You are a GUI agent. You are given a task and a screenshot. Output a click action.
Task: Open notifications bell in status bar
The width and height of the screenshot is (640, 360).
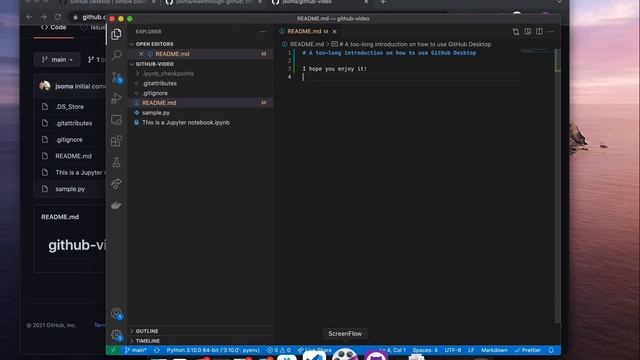click(x=551, y=350)
